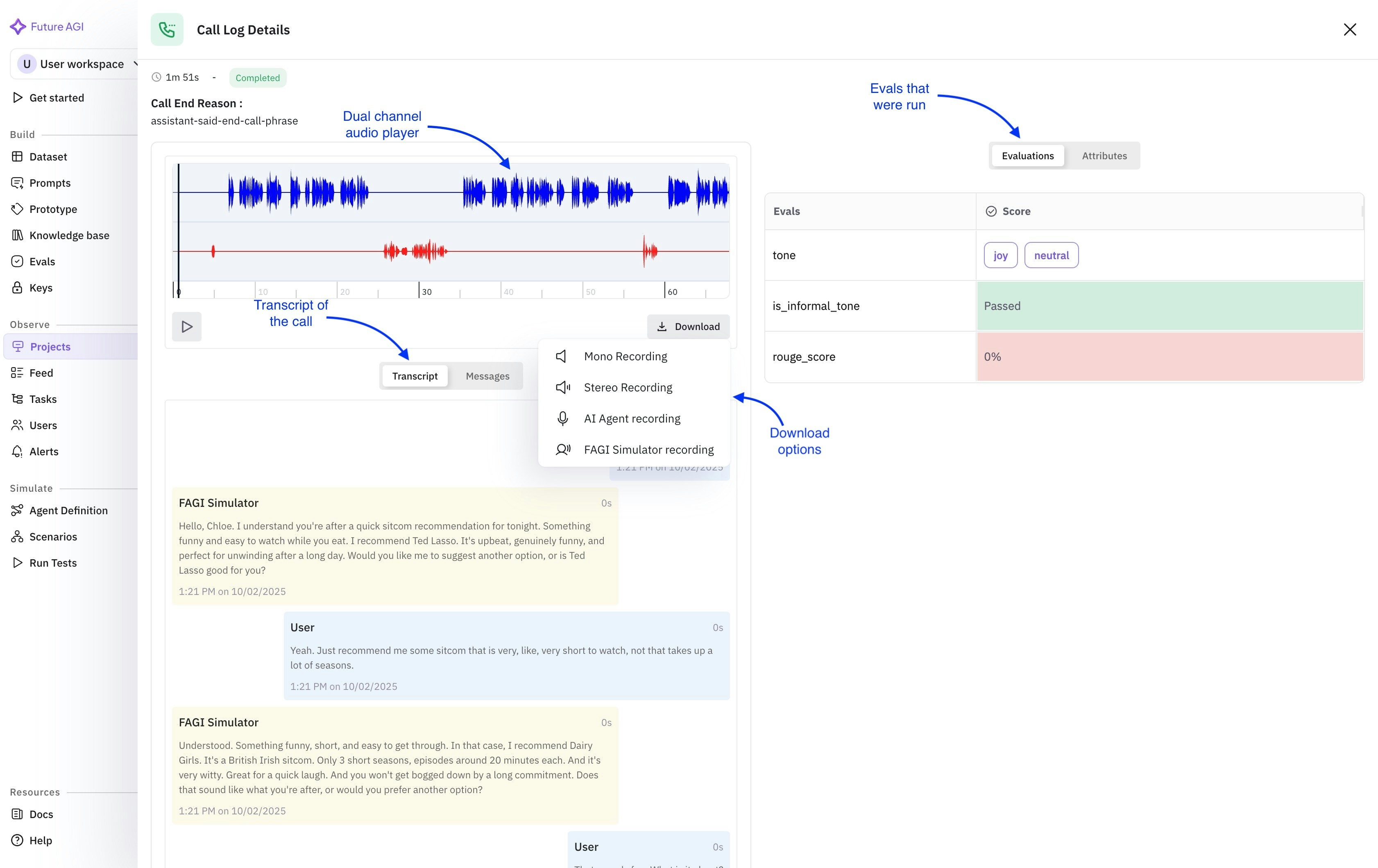Click the Run Tests item

coord(53,563)
